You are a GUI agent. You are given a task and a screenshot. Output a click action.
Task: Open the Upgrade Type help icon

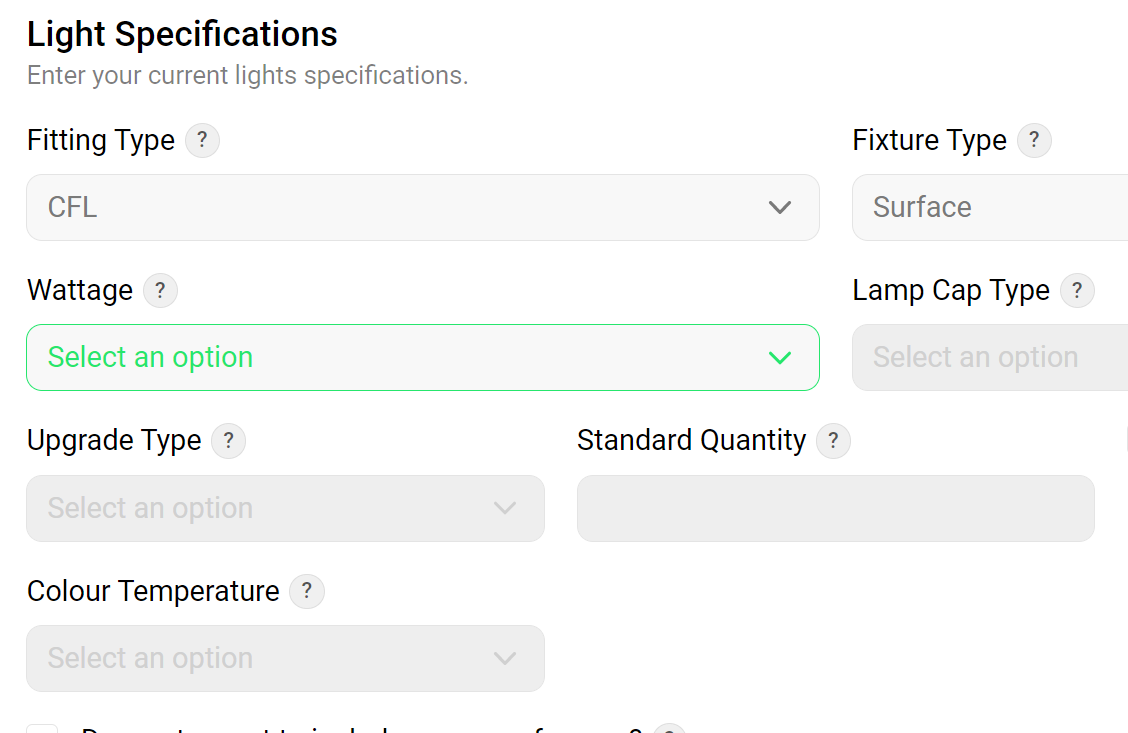pyautogui.click(x=228, y=441)
